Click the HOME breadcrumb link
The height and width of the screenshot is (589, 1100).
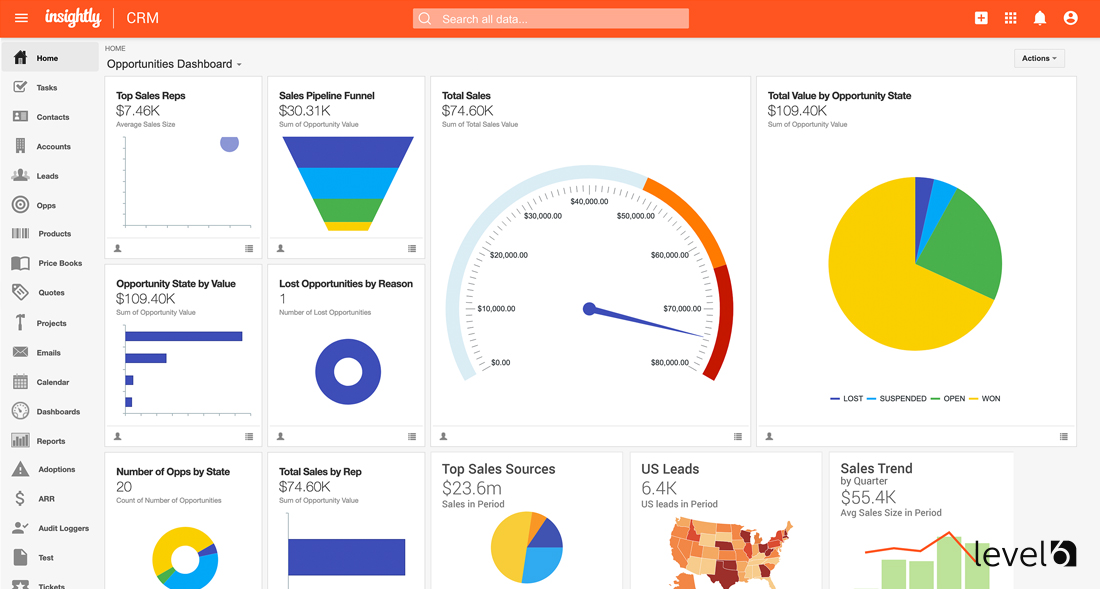(115, 48)
